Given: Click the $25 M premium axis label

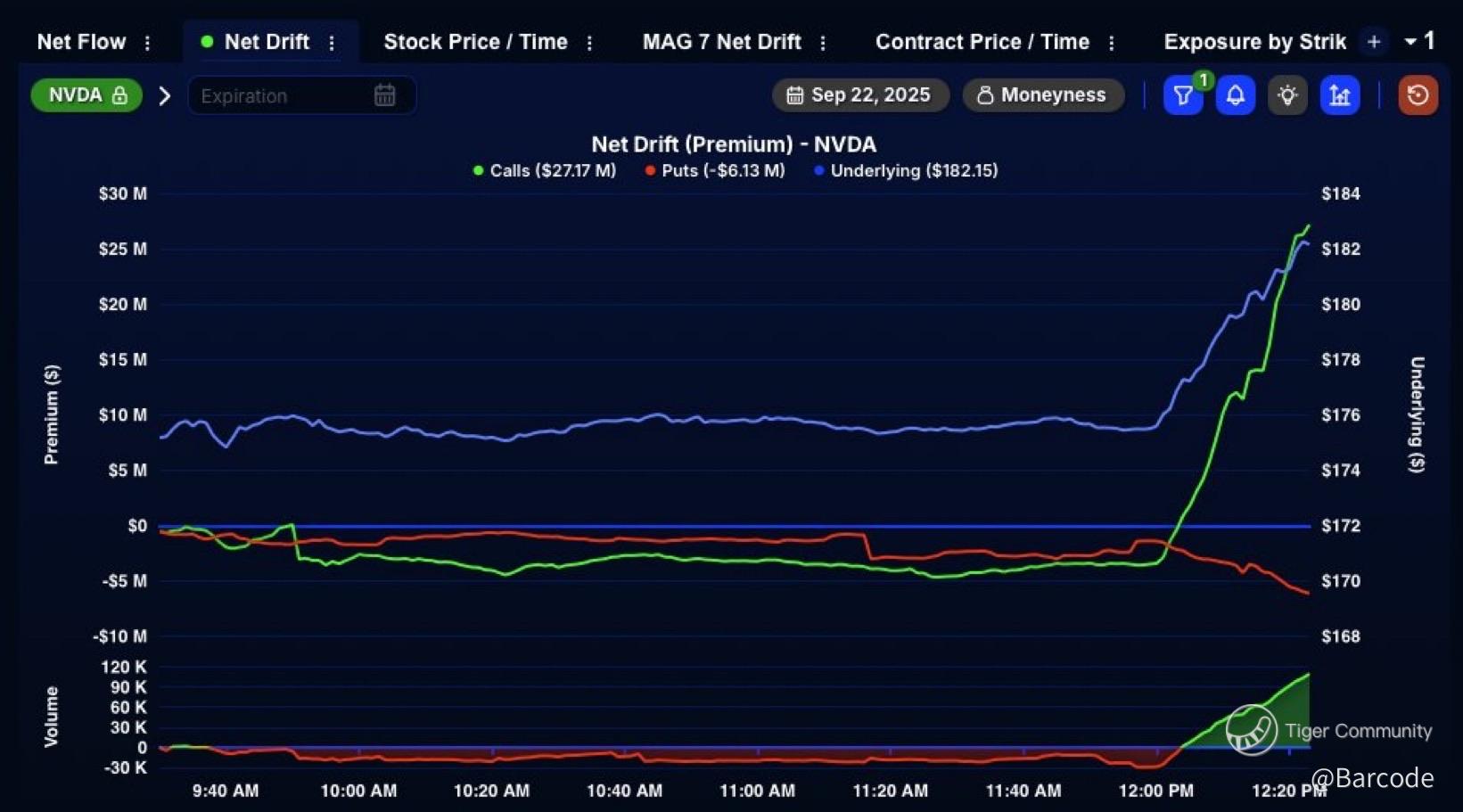Looking at the screenshot, I should click(x=123, y=249).
